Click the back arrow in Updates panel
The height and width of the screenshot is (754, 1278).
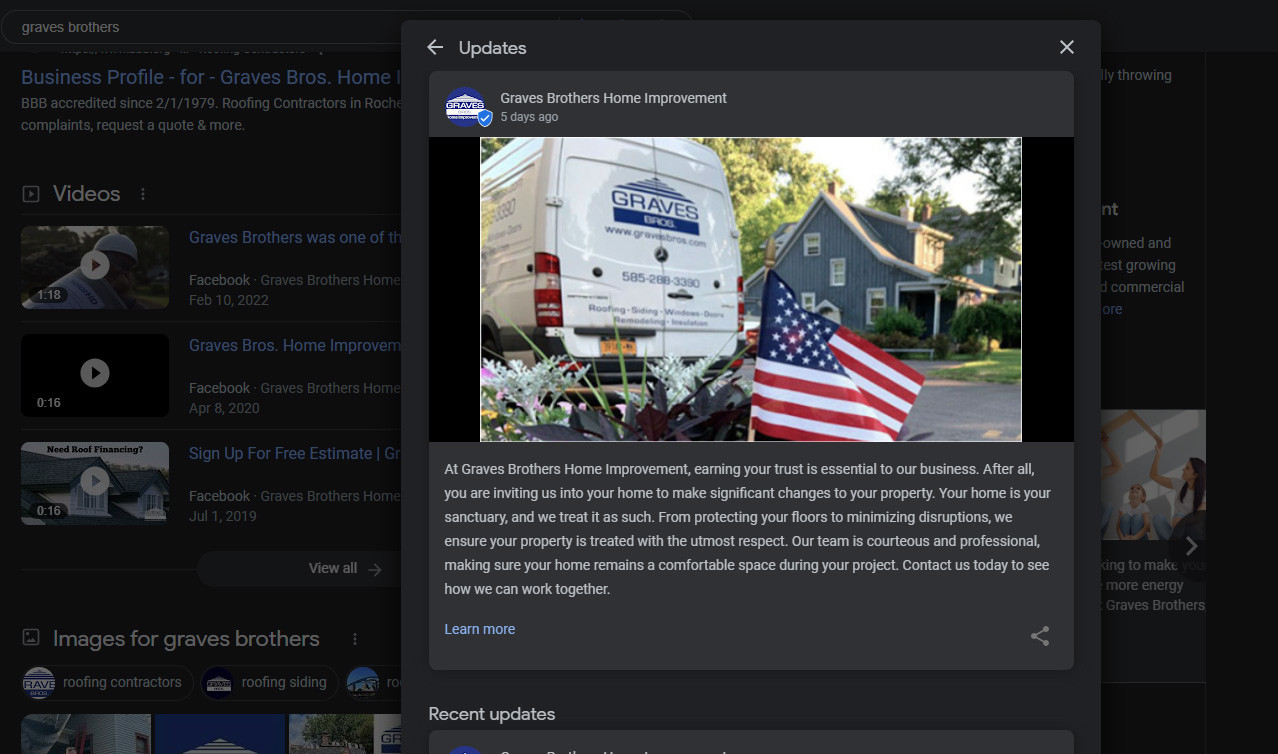click(x=434, y=48)
